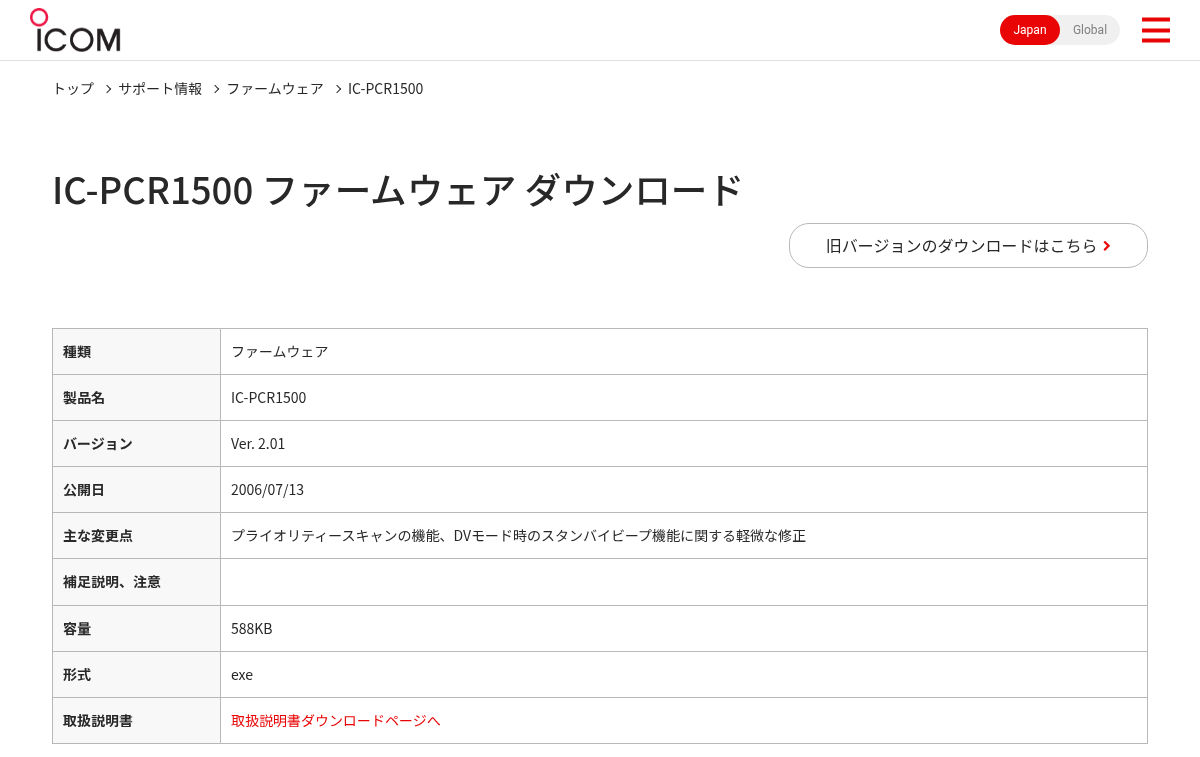Select IC-PCR1500 breadcrumb item

(385, 89)
